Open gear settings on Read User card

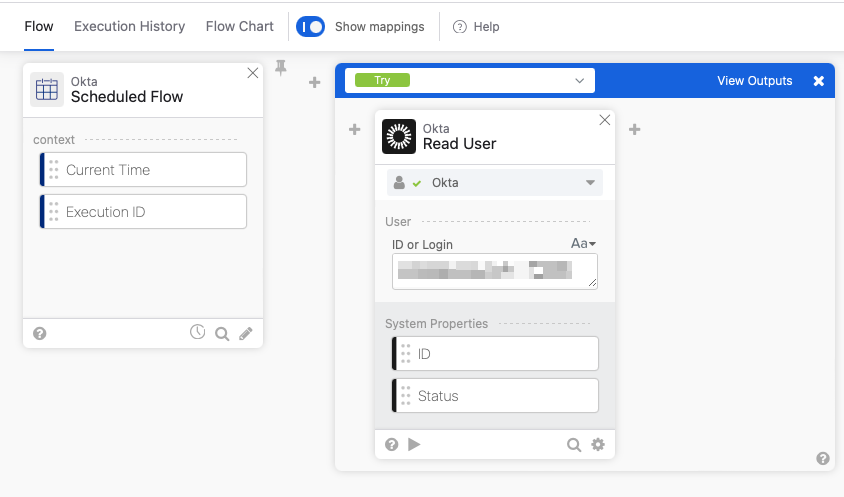click(598, 444)
